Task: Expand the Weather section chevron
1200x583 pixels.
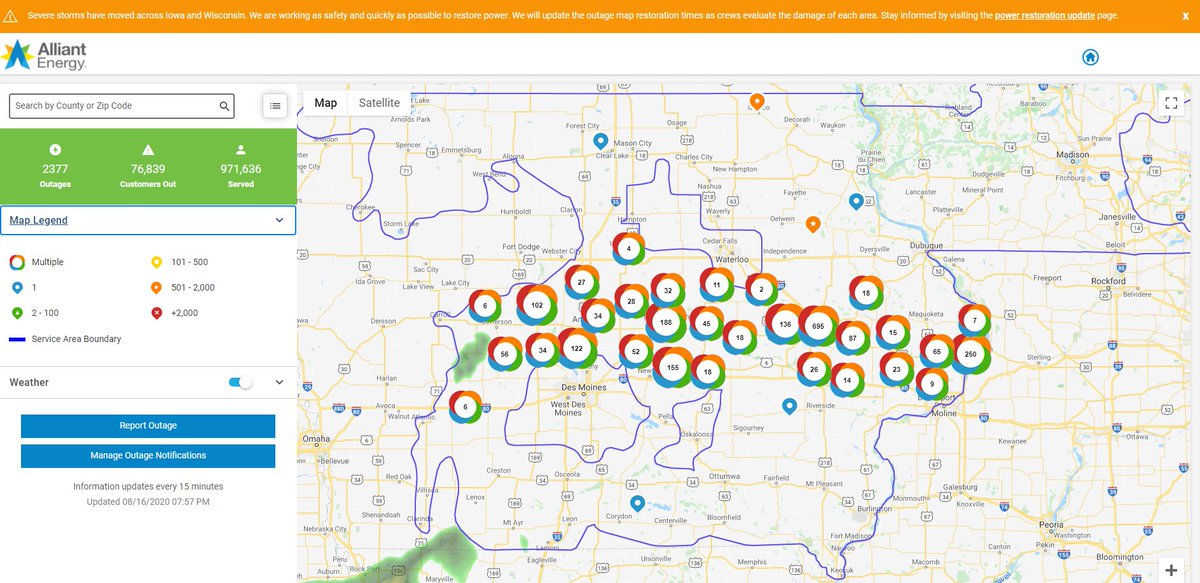Action: coord(279,382)
